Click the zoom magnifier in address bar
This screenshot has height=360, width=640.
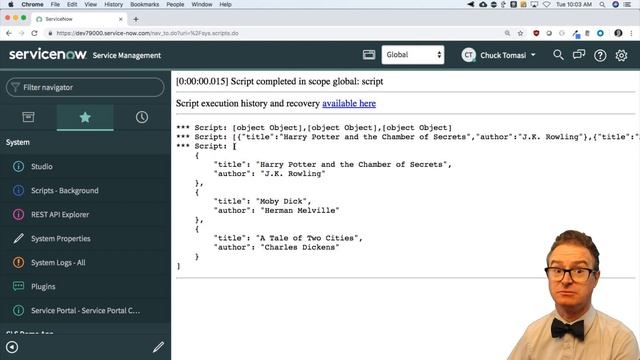507,33
